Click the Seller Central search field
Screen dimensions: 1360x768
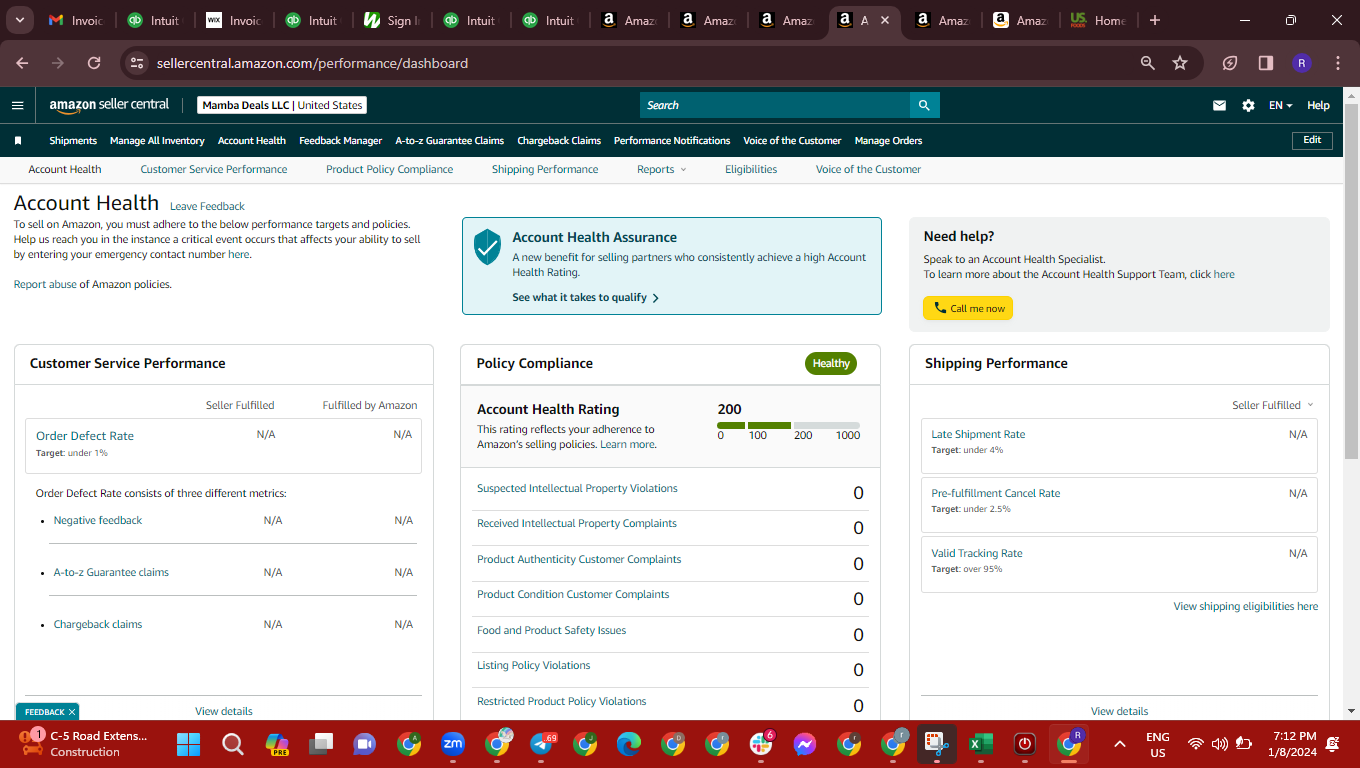(775, 105)
